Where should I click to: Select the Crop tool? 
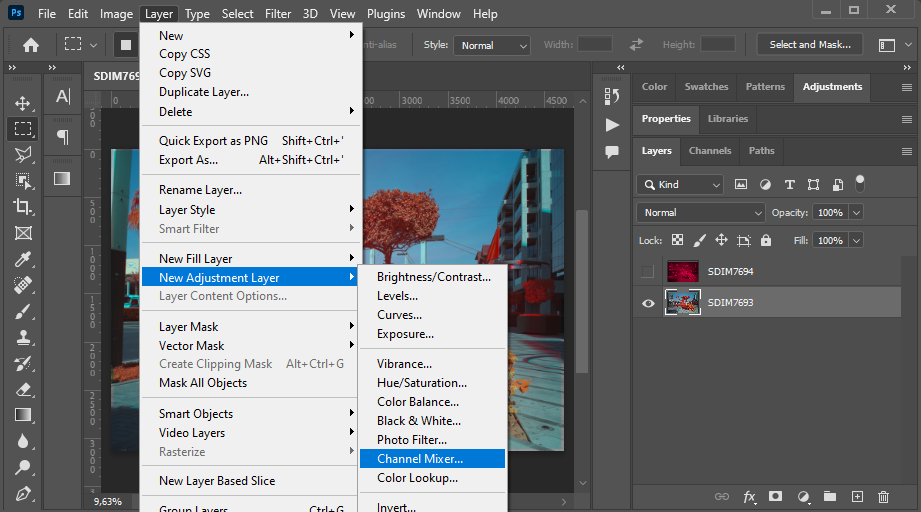click(22, 206)
